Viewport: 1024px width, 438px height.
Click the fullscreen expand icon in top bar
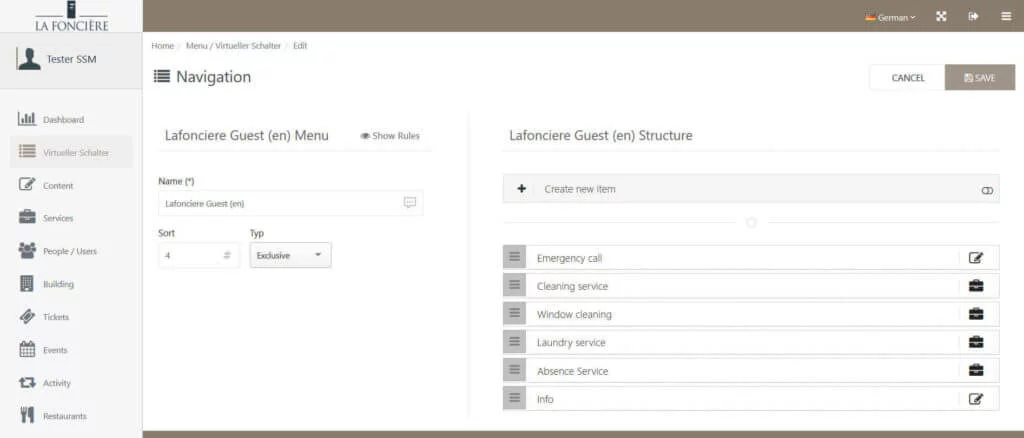tap(941, 17)
